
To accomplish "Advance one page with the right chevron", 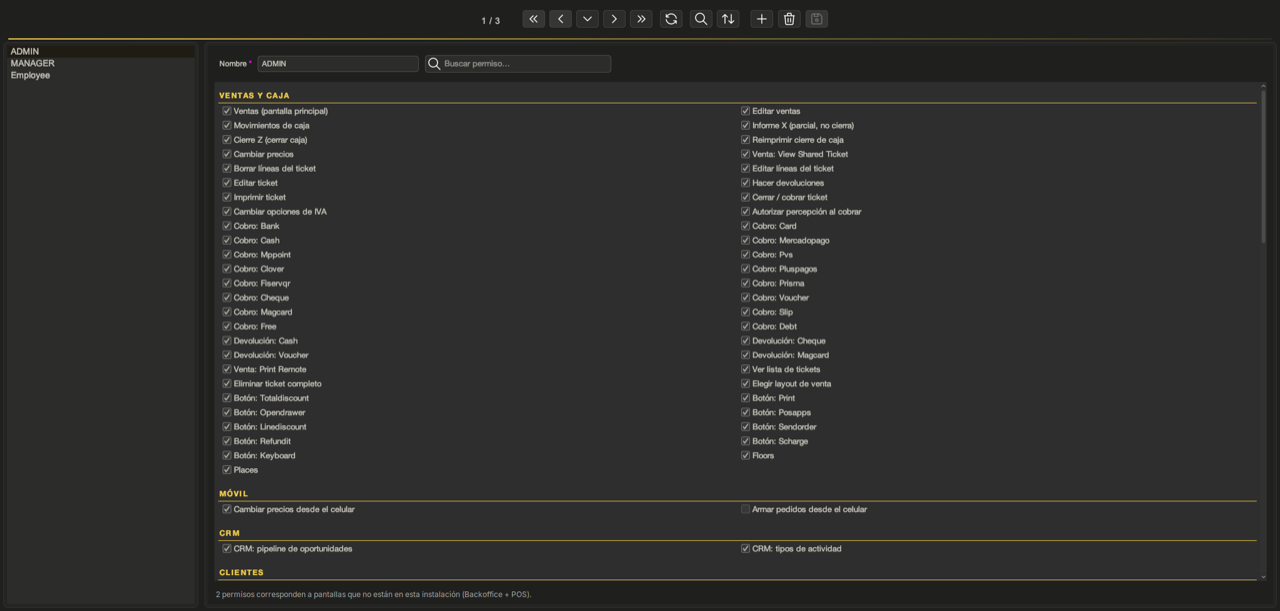I will pyautogui.click(x=614, y=19).
